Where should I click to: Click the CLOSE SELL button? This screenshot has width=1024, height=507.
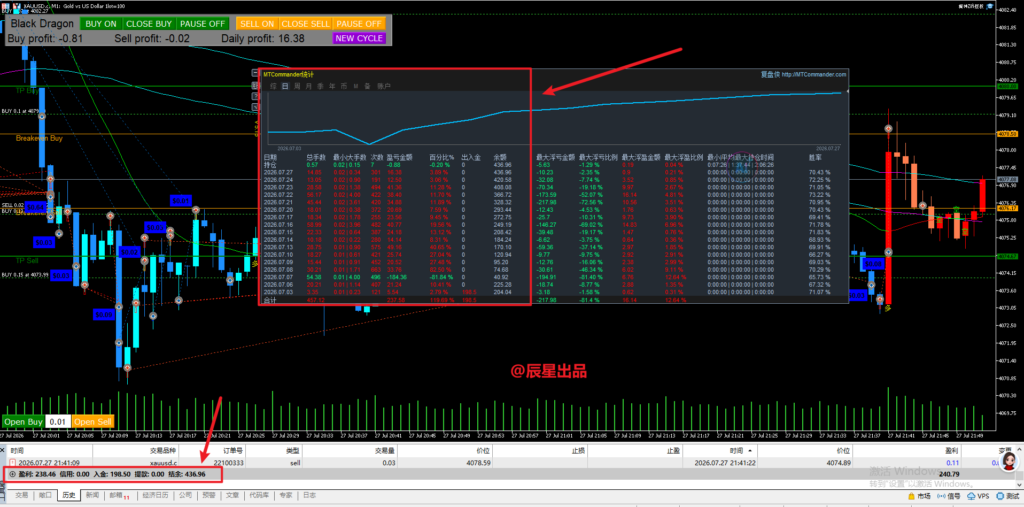click(306, 24)
